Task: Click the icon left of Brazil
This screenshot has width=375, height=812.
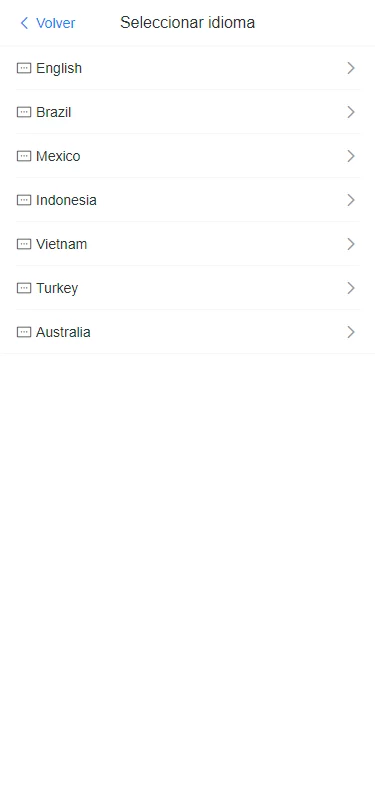Action: click(24, 112)
